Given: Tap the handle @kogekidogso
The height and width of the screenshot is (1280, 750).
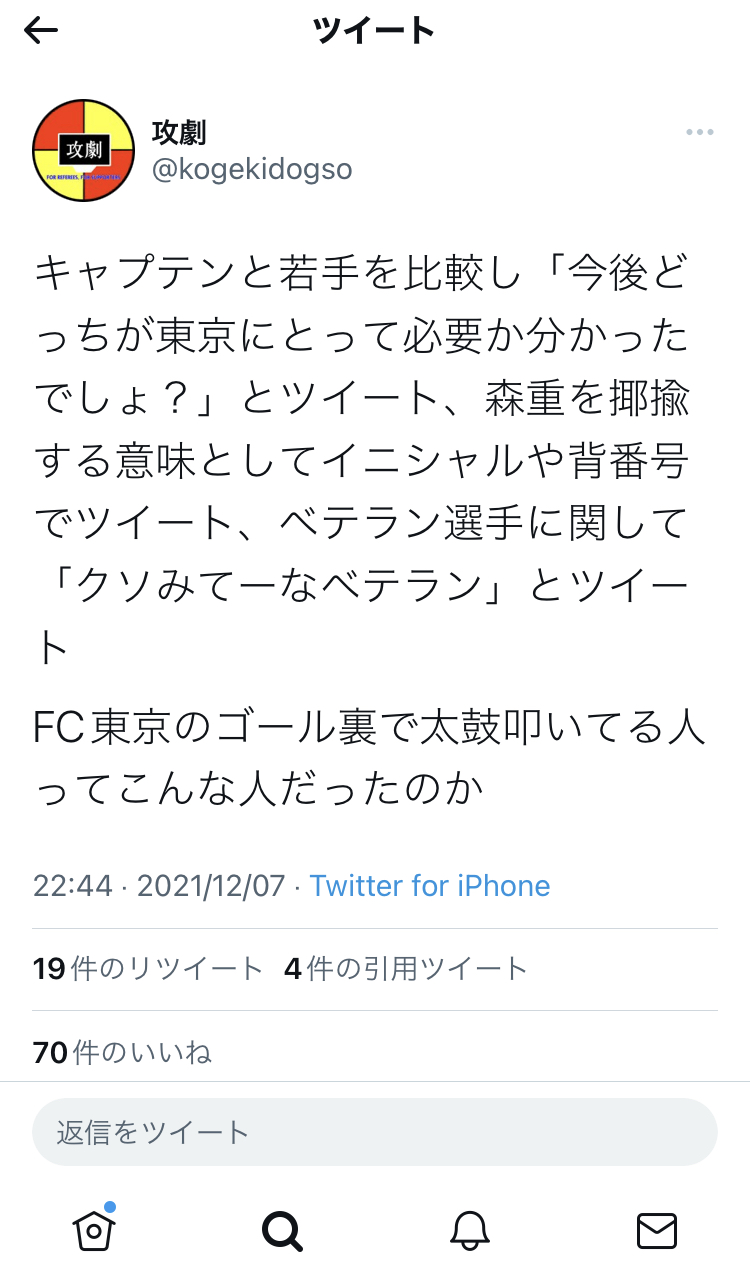Looking at the screenshot, I should tap(252, 169).
